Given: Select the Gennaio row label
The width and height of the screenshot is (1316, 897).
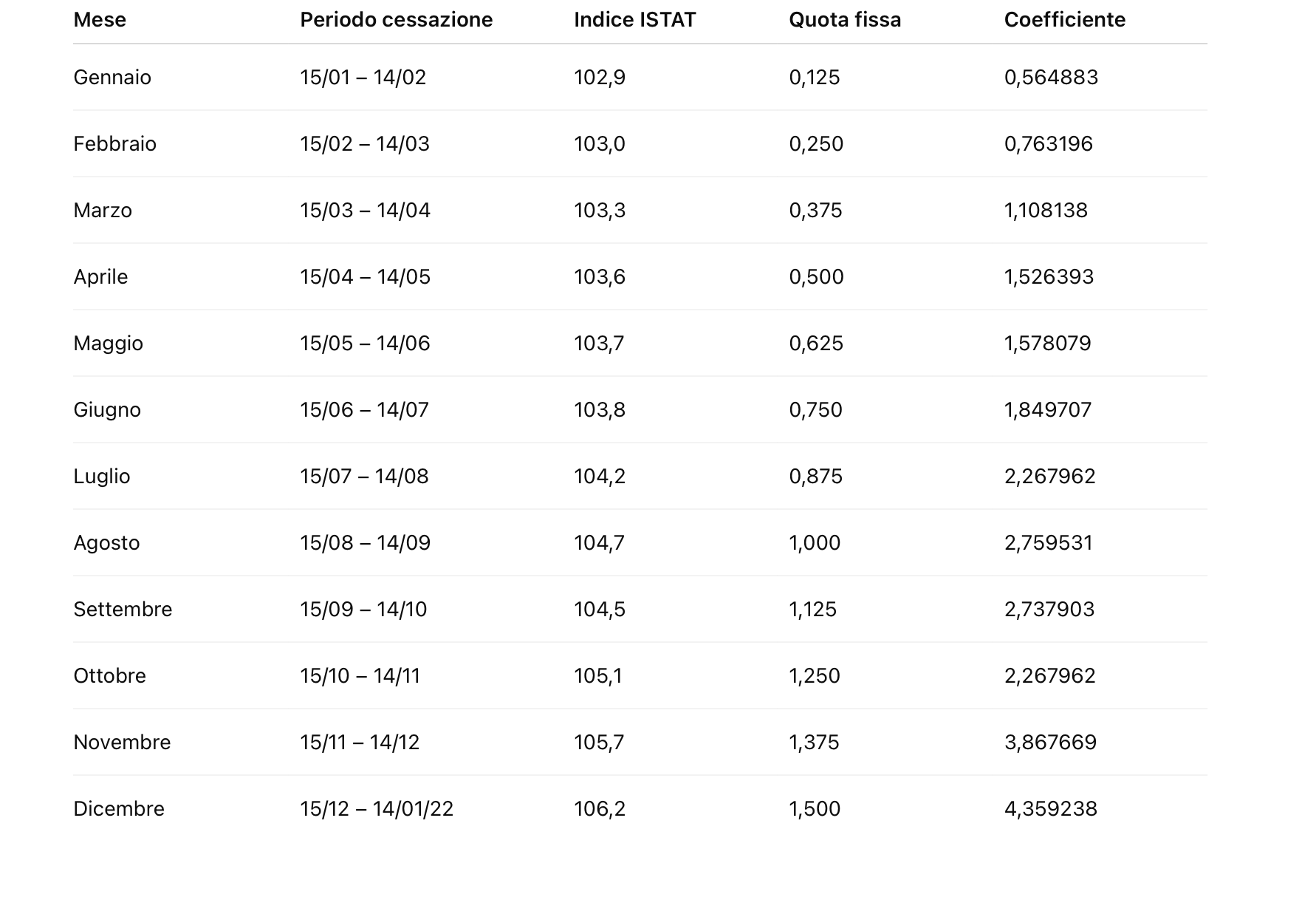Looking at the screenshot, I should point(112,78).
